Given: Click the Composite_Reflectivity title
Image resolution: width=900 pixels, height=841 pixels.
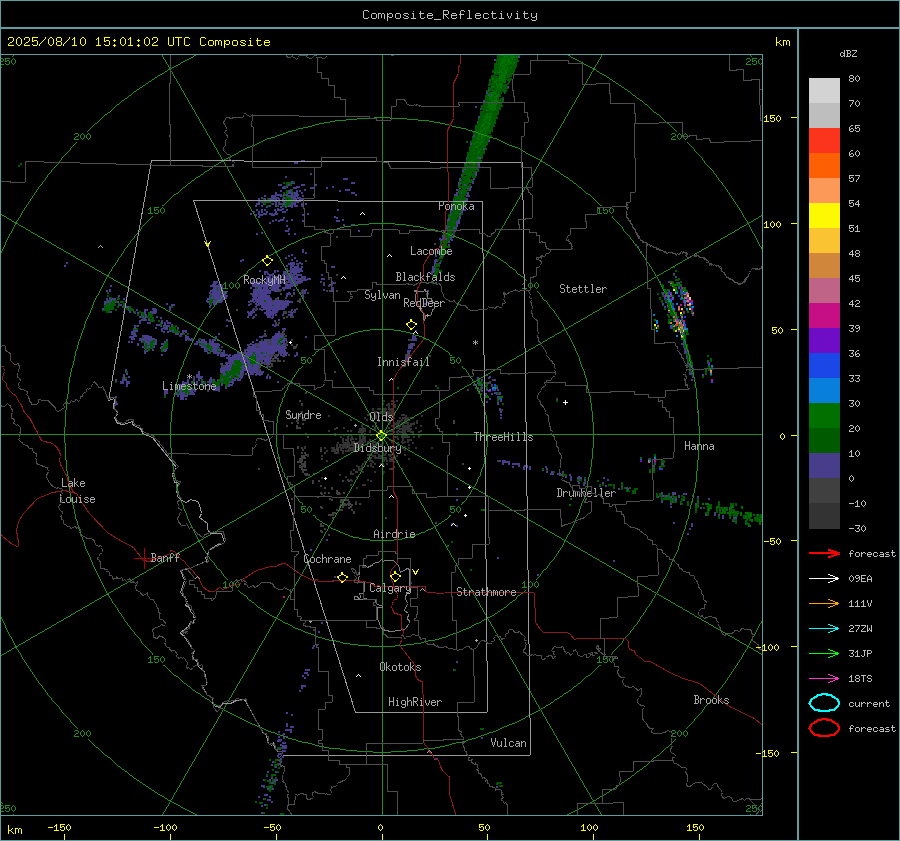Looking at the screenshot, I should [450, 15].
